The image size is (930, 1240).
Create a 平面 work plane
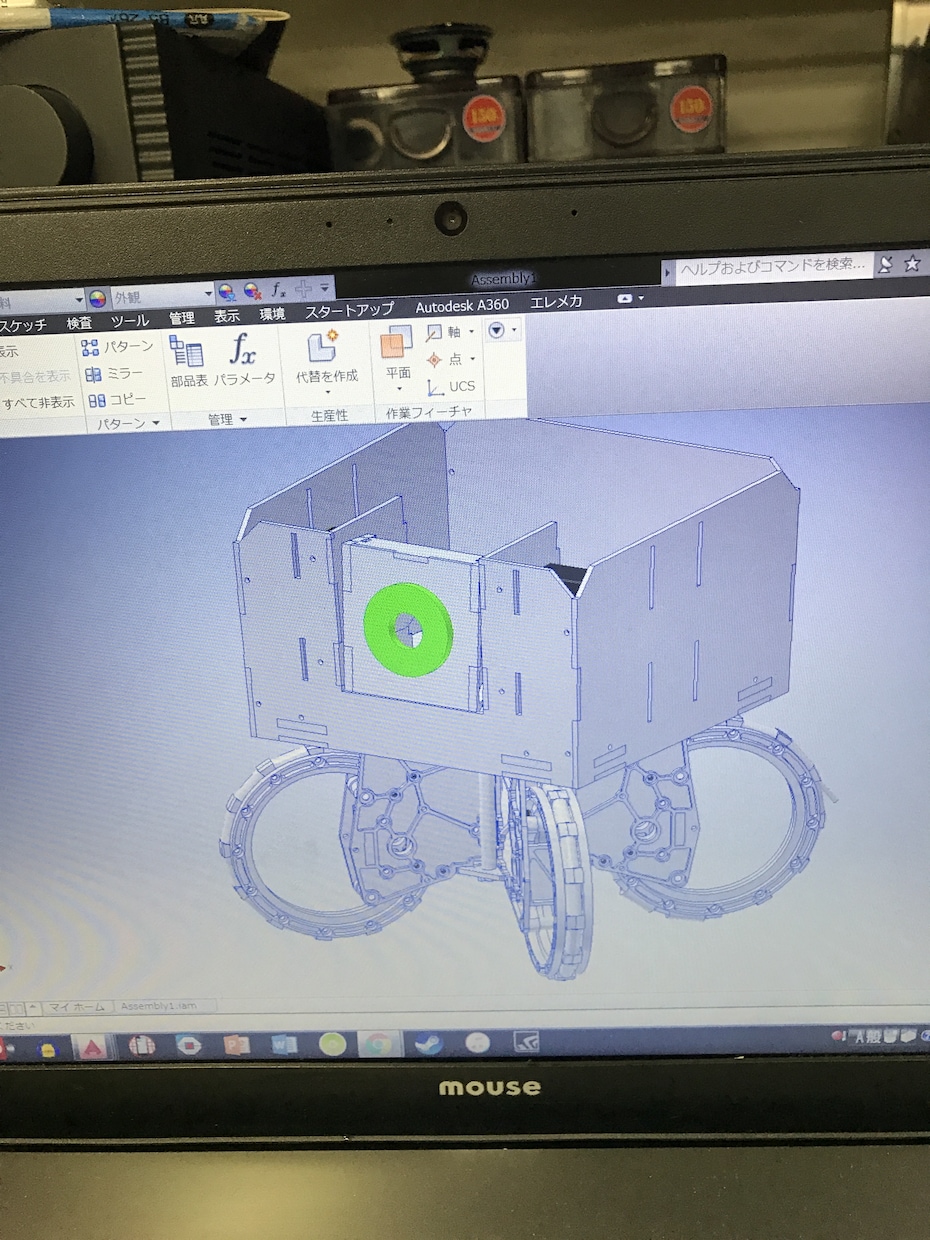(x=397, y=353)
